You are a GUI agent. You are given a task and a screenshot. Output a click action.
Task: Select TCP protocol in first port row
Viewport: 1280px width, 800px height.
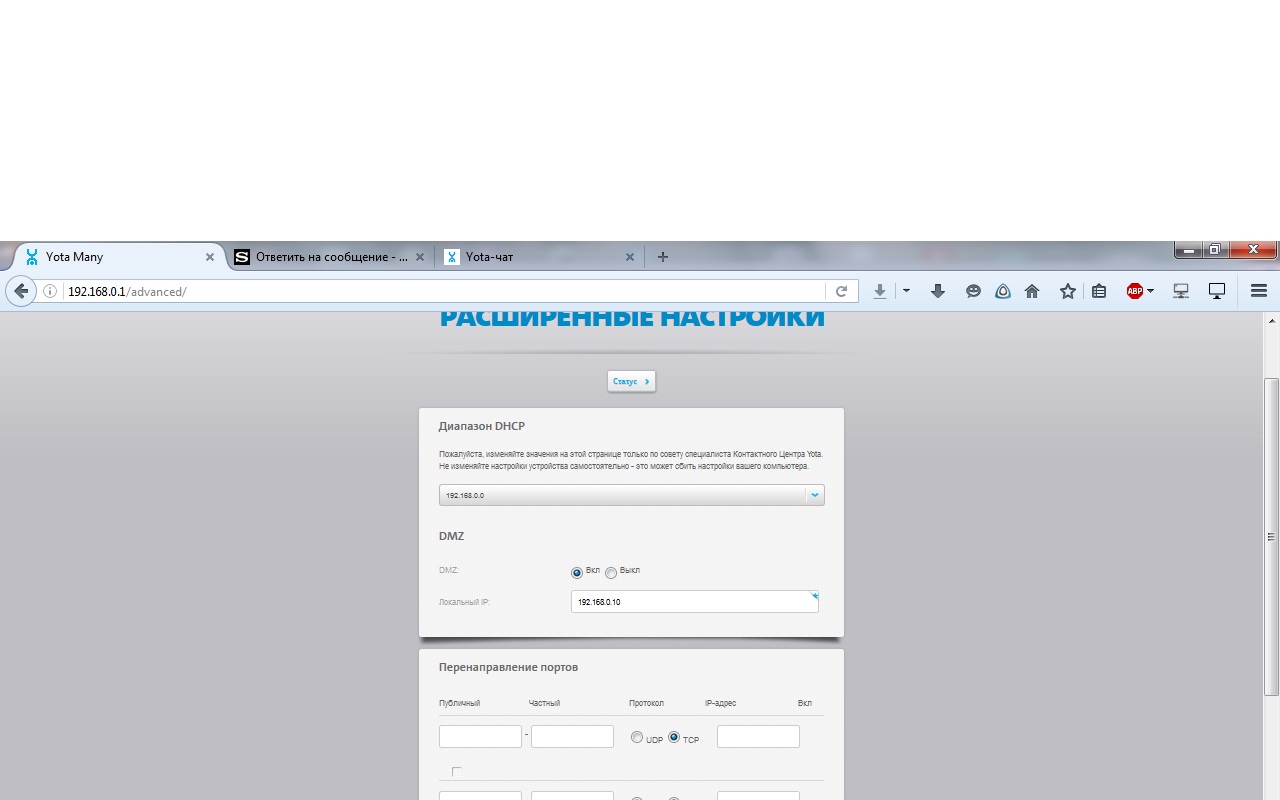pos(674,738)
